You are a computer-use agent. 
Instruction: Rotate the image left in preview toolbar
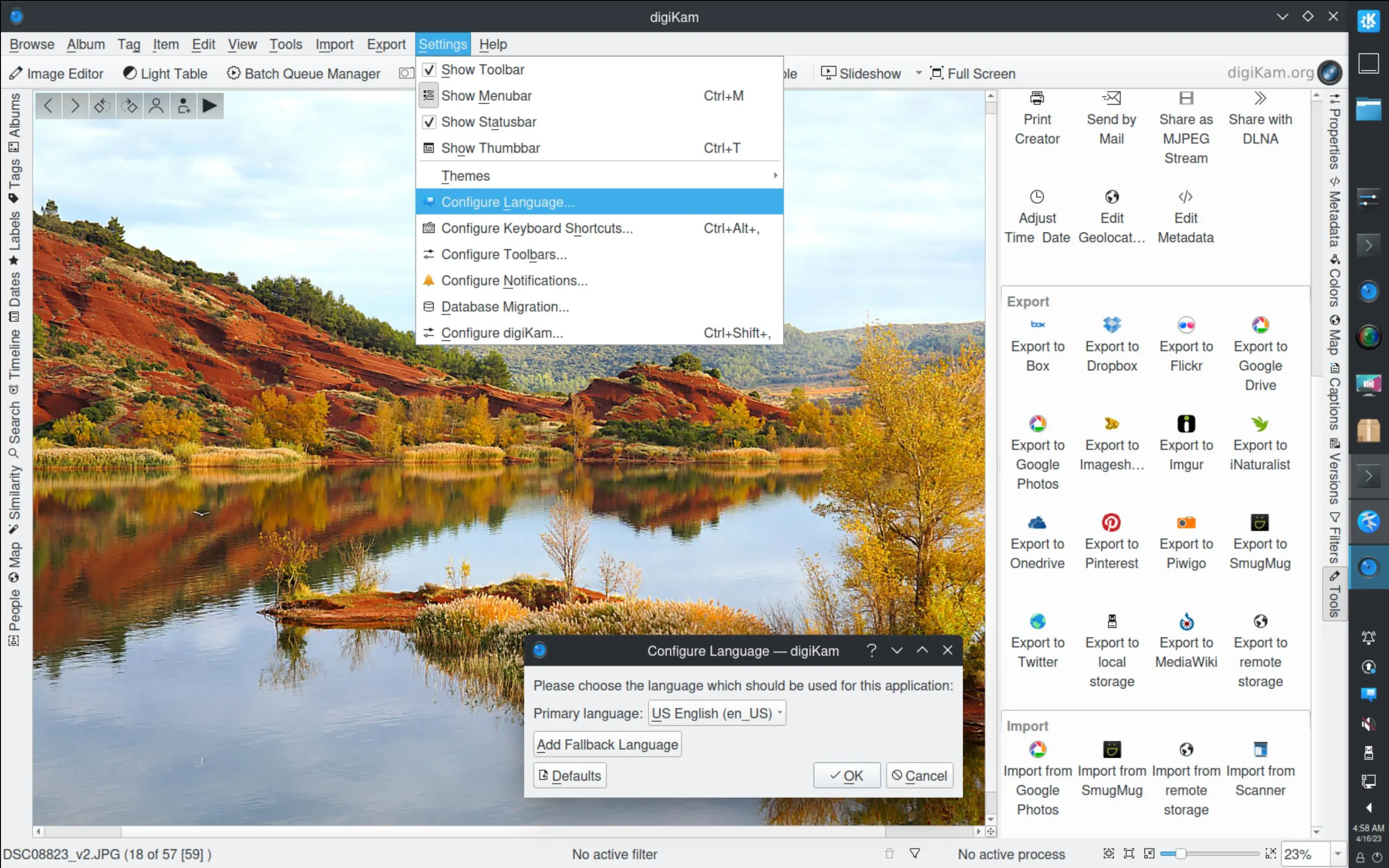point(102,105)
